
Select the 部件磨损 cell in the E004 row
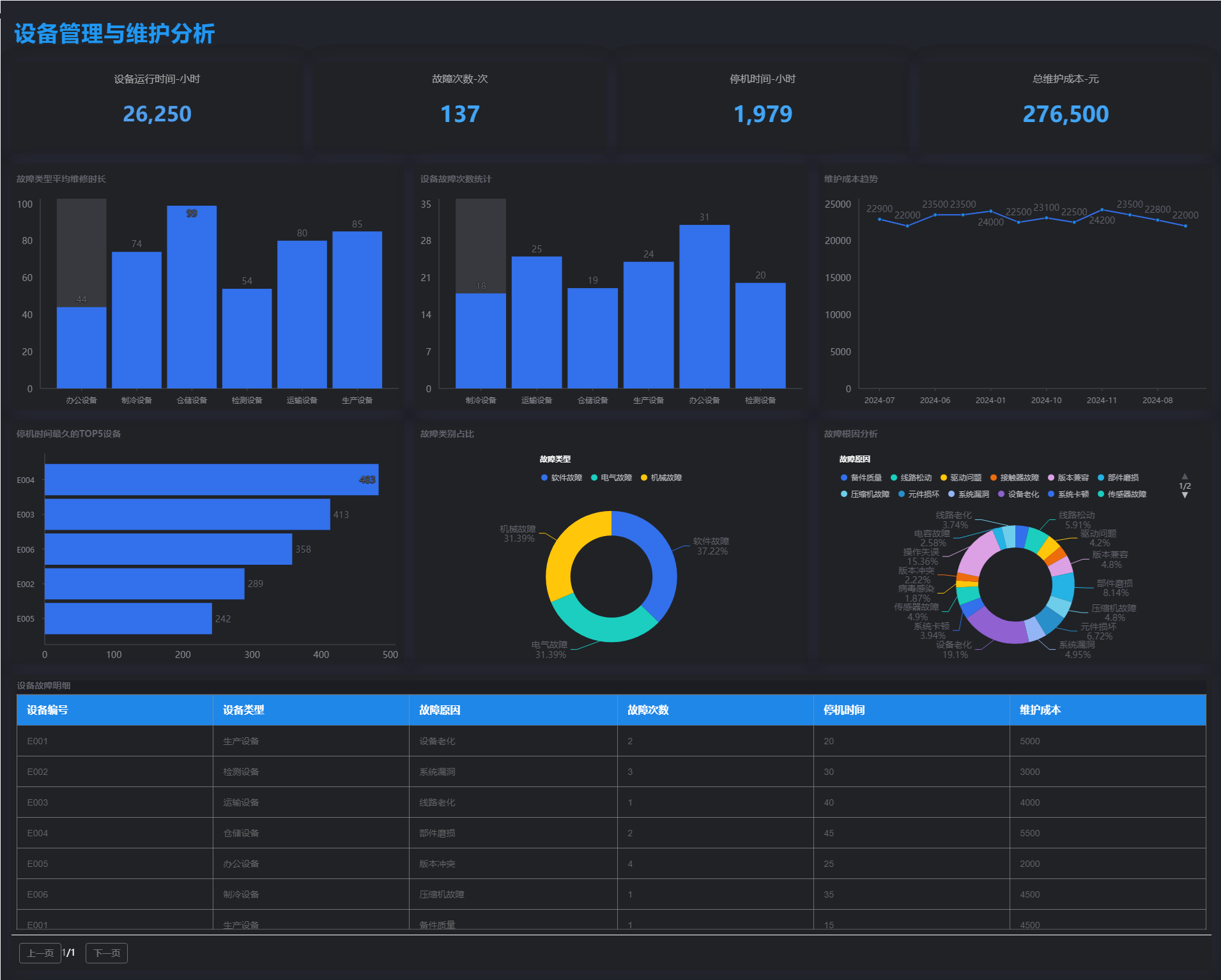click(513, 833)
